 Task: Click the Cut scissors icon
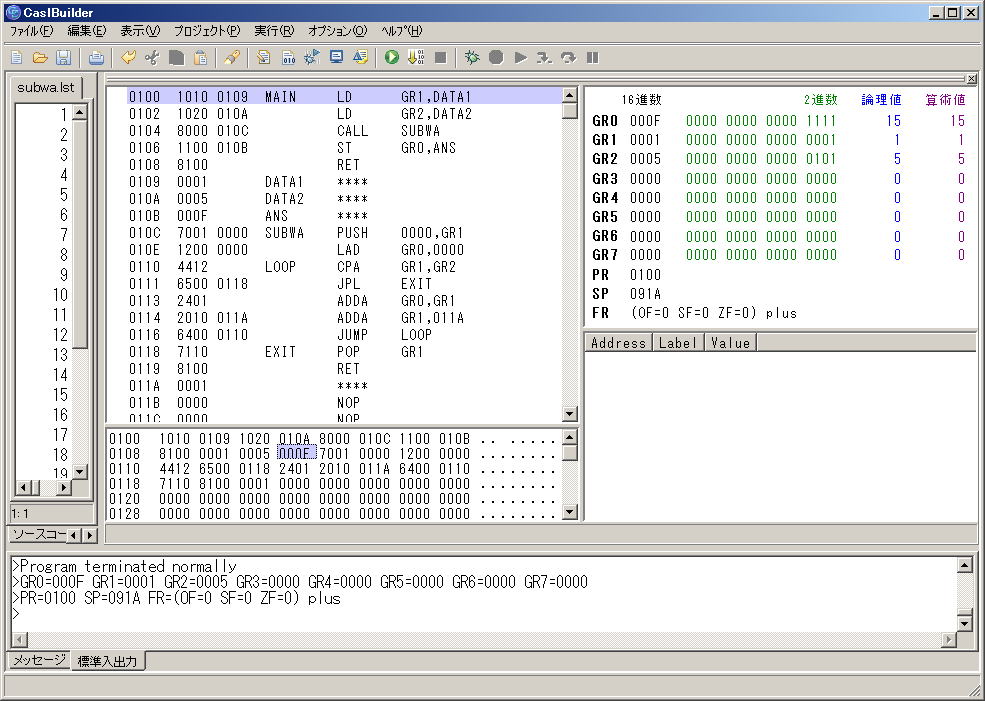[152, 58]
